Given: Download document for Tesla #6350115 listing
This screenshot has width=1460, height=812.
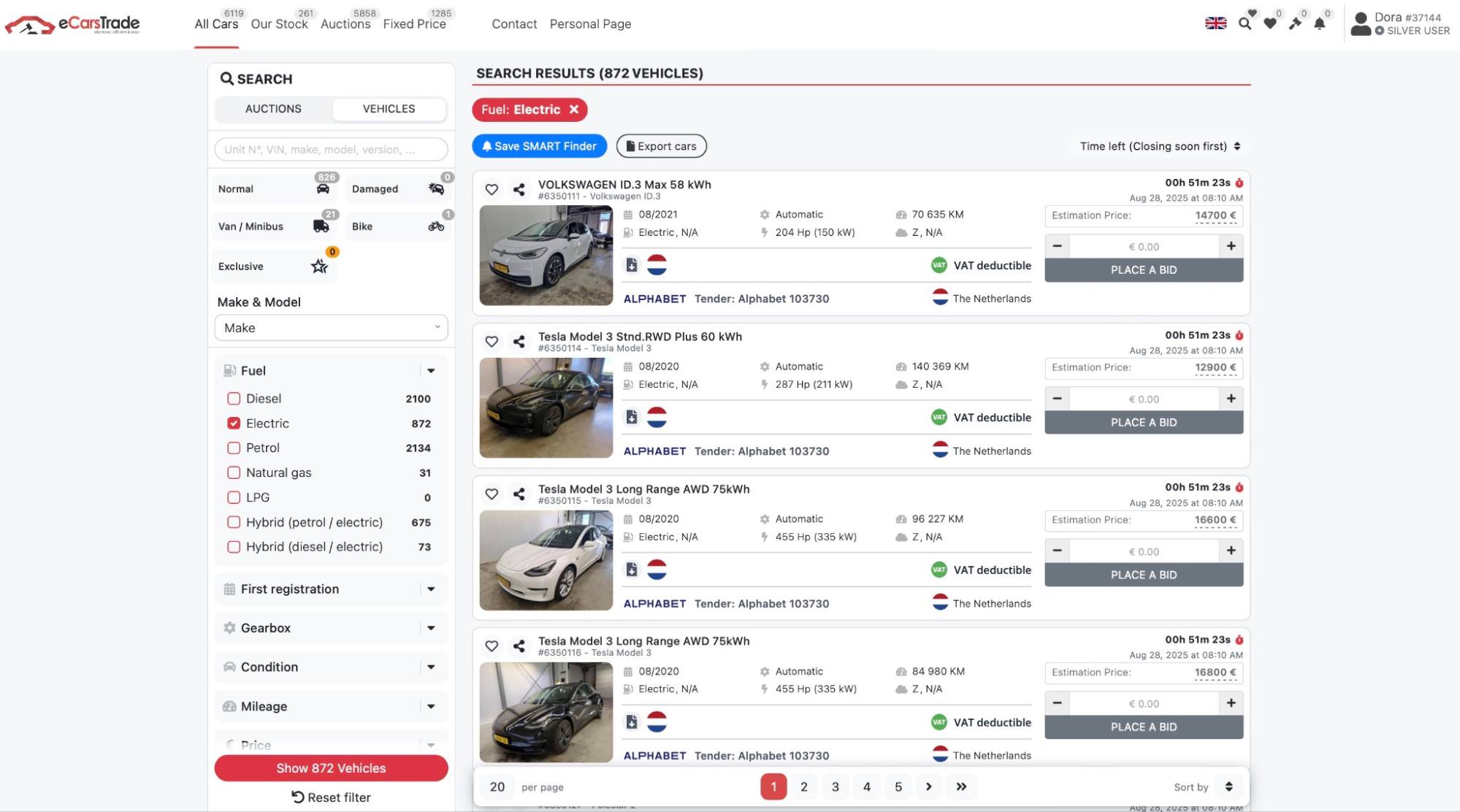Looking at the screenshot, I should coord(632,569).
